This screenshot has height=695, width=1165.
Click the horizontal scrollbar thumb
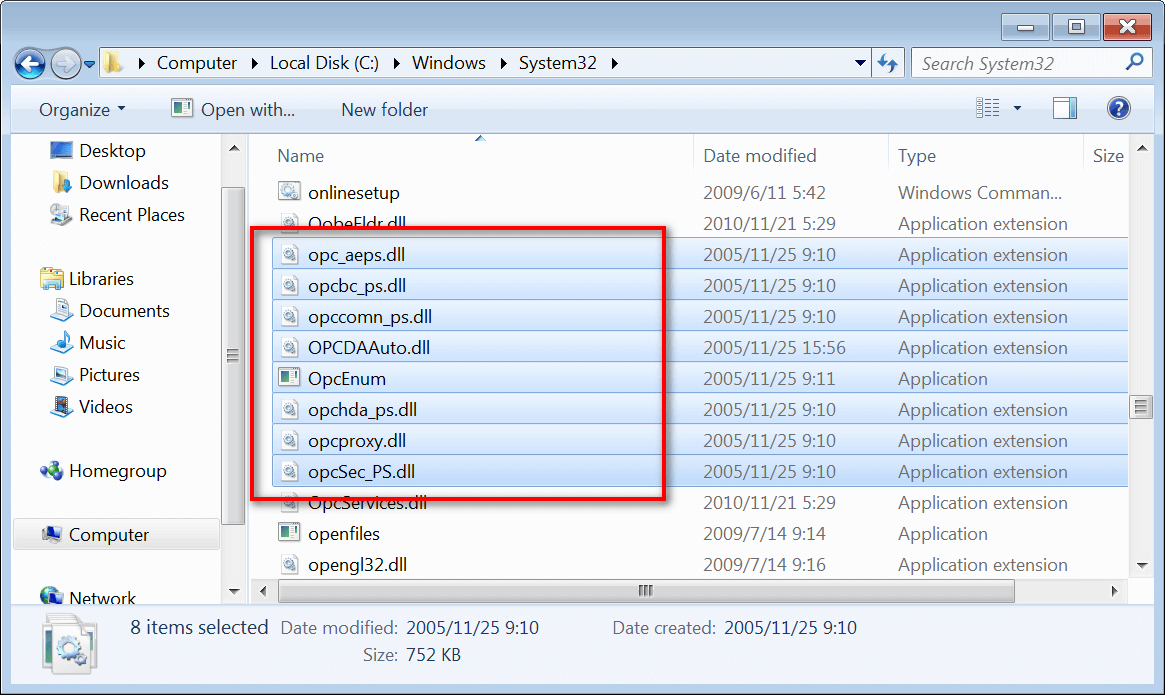645,591
